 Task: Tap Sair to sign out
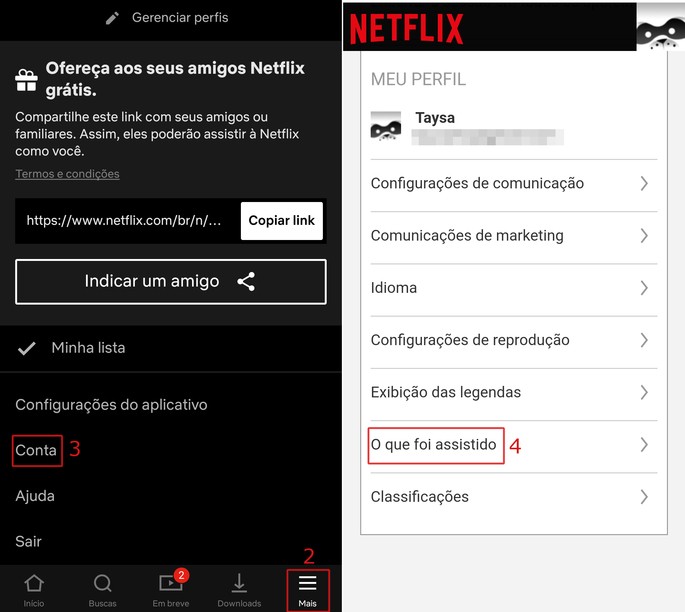pos(29,541)
